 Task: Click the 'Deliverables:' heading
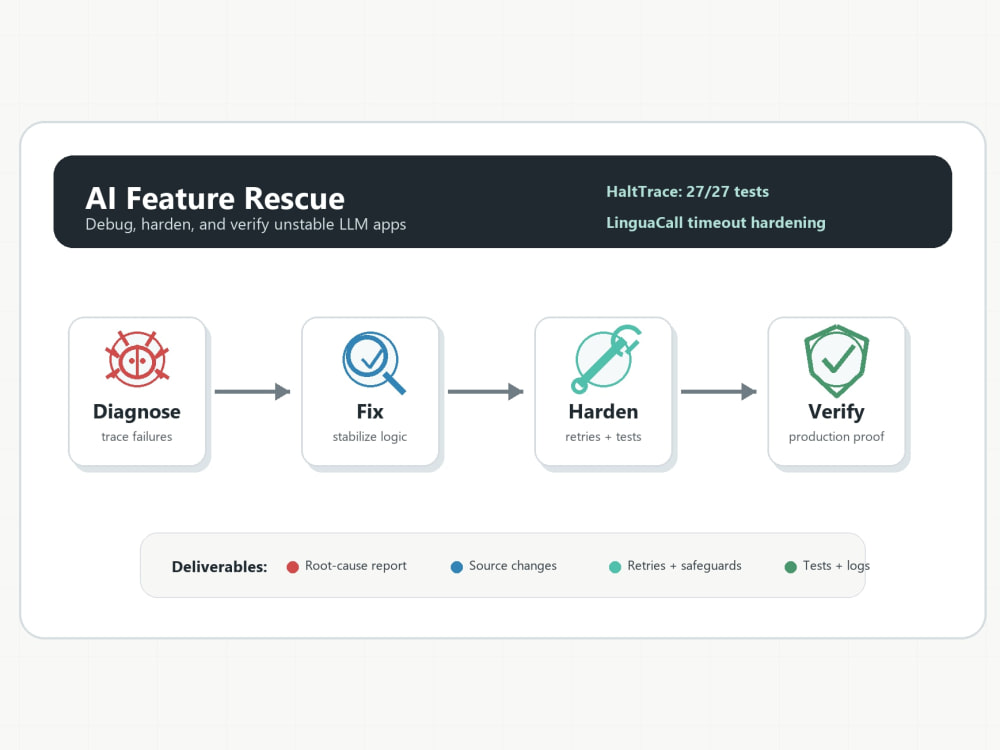pyautogui.click(x=219, y=567)
